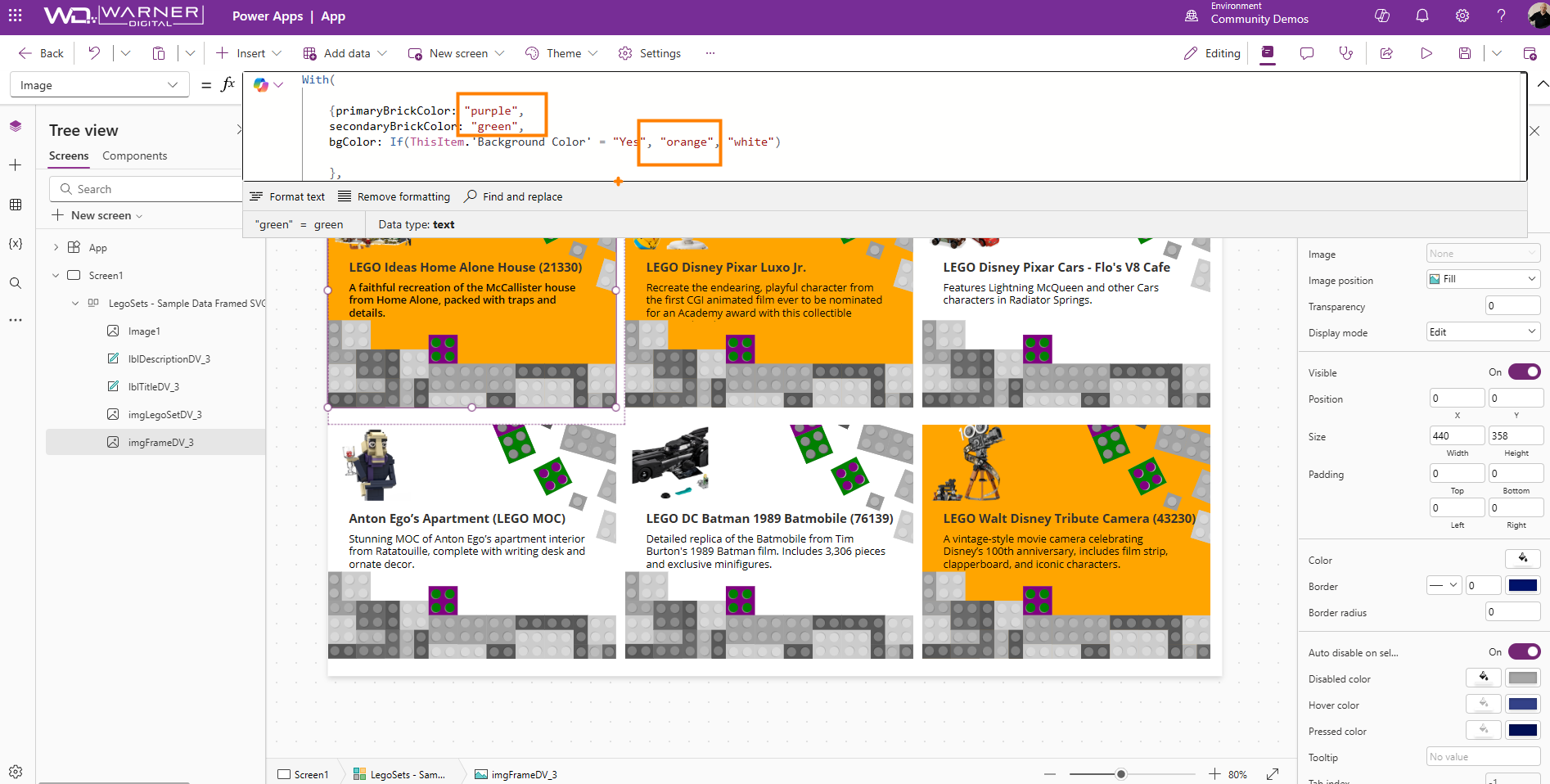Run the app checker stethoscope icon
1550x784 pixels.
[1346, 53]
